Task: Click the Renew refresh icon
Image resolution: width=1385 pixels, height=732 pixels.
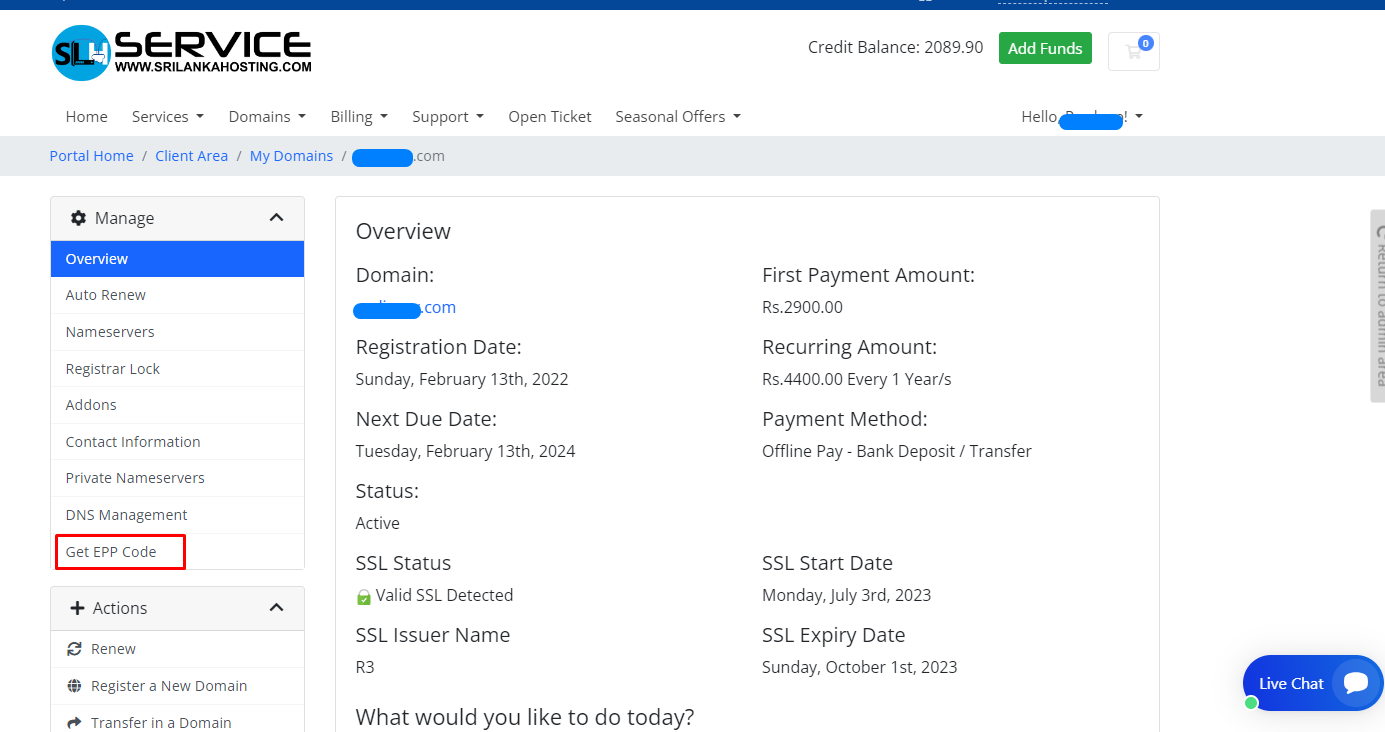Action: pyautogui.click(x=74, y=649)
